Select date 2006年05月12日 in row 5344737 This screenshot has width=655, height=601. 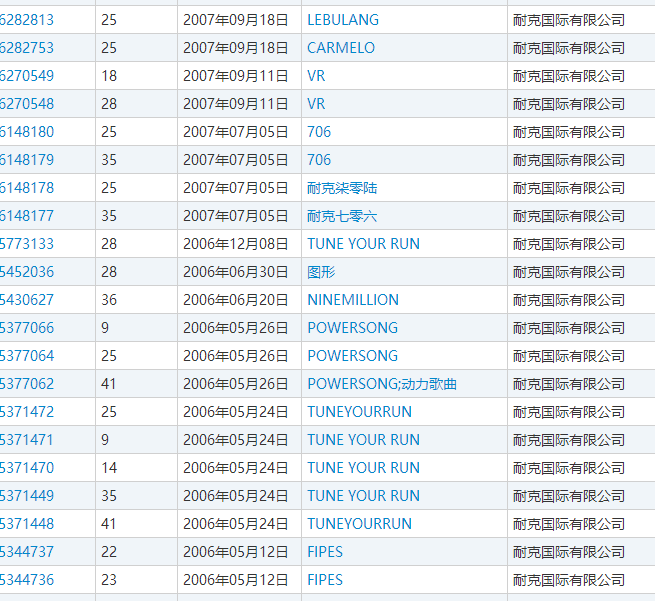[x=236, y=552]
